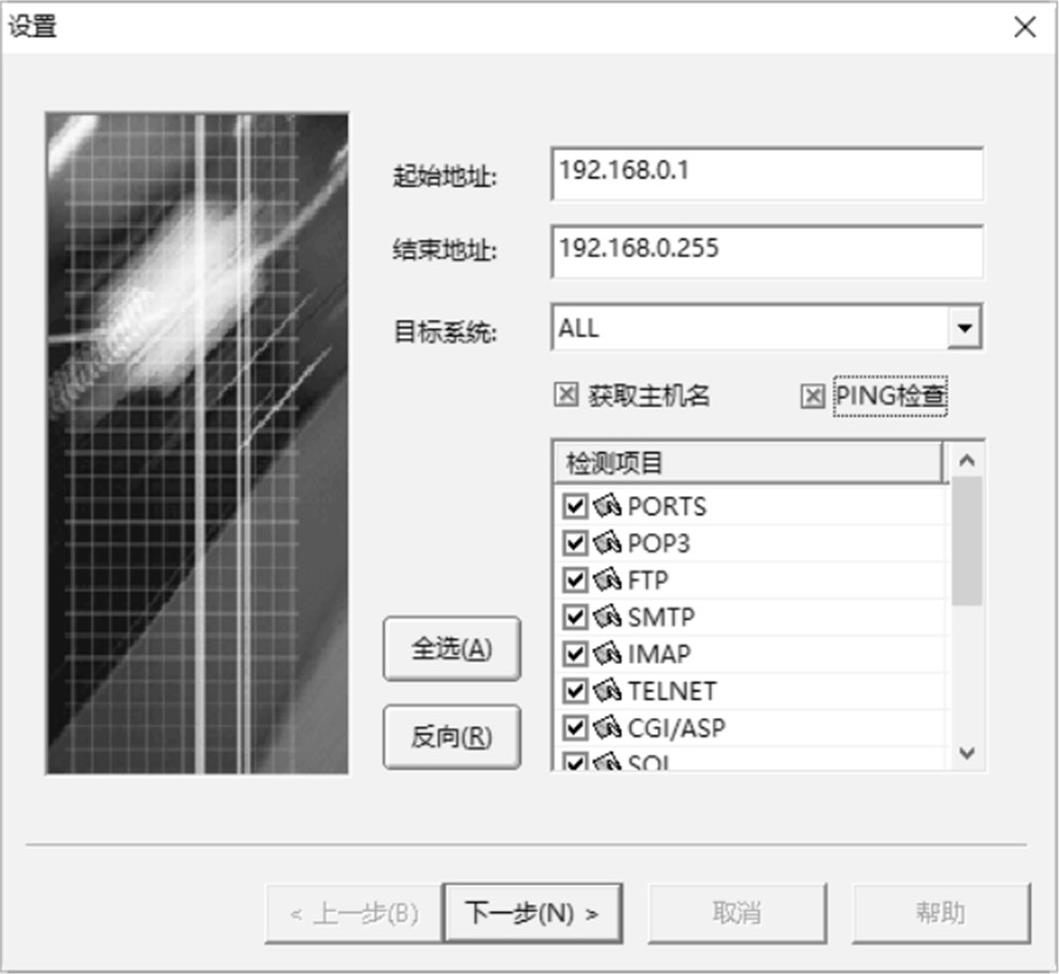
Task: Go to next step with 下一步(N)
Action: (532, 913)
